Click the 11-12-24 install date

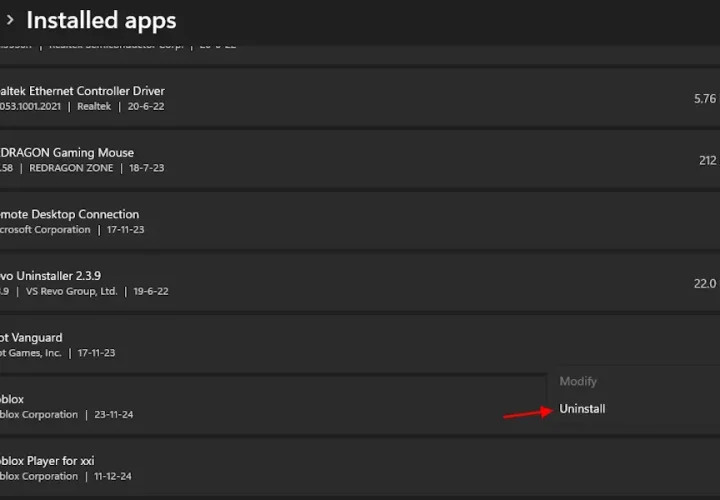112,476
